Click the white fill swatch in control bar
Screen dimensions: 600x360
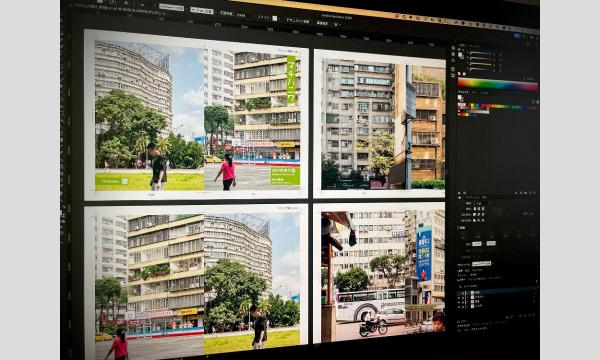point(274,18)
